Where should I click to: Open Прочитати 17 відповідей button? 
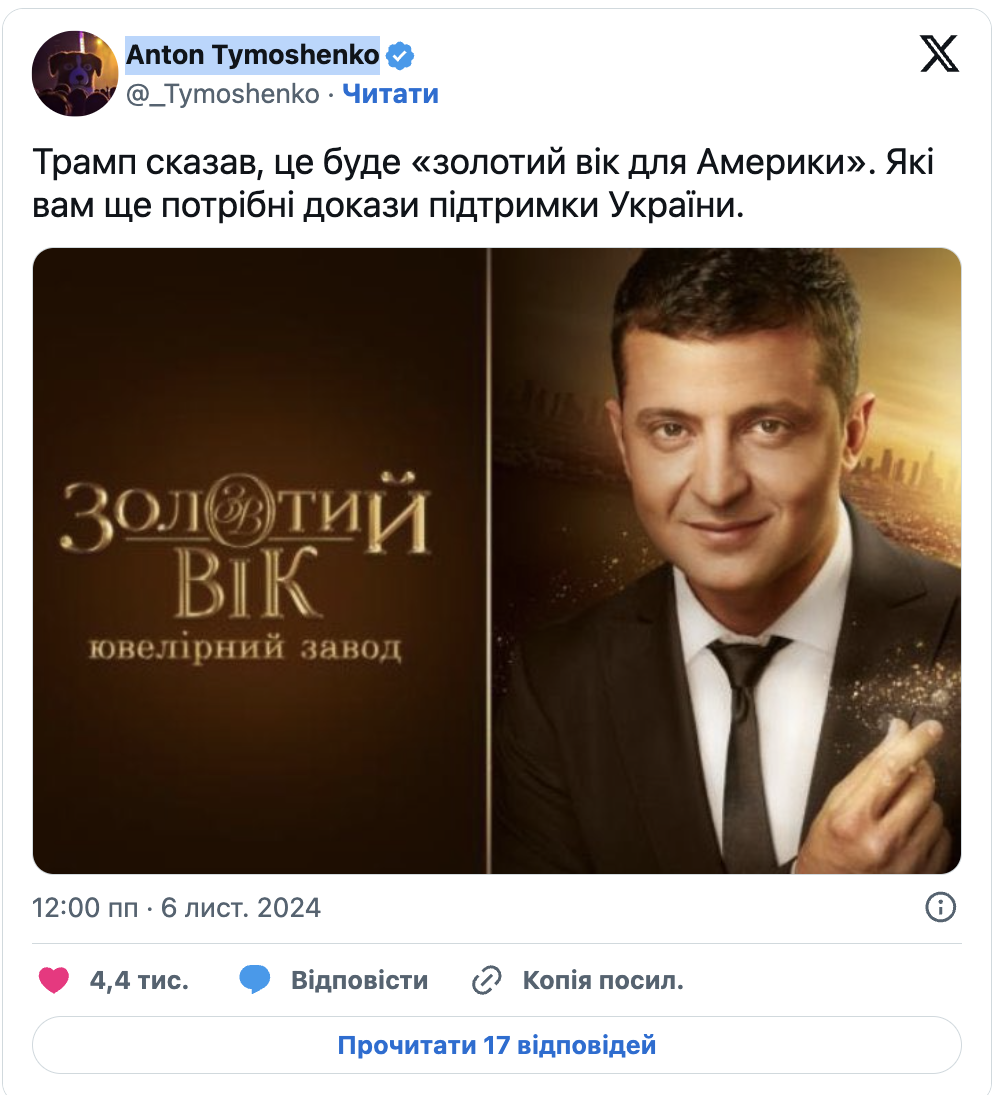[497, 1045]
